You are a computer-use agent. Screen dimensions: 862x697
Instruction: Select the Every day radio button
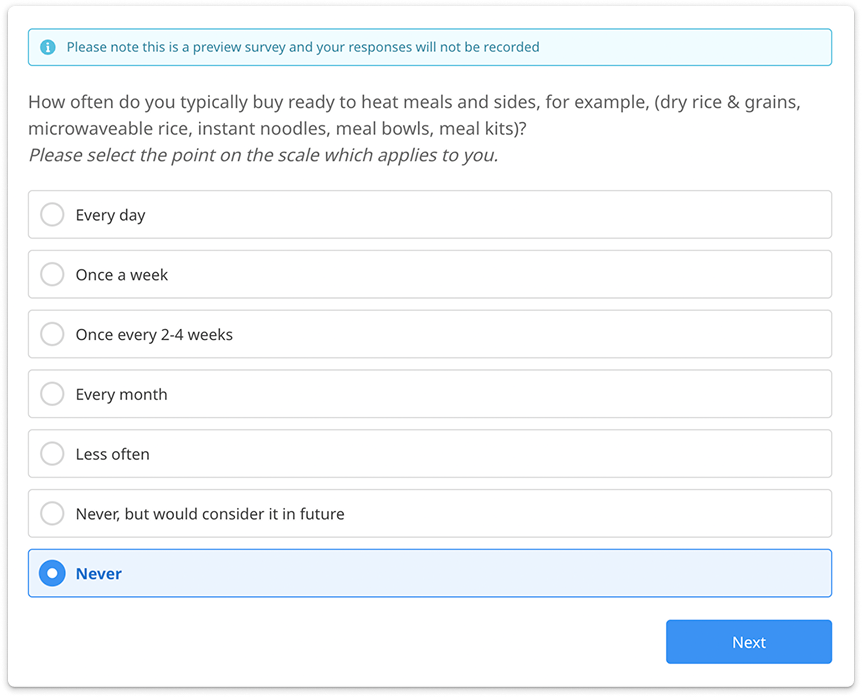[52, 214]
